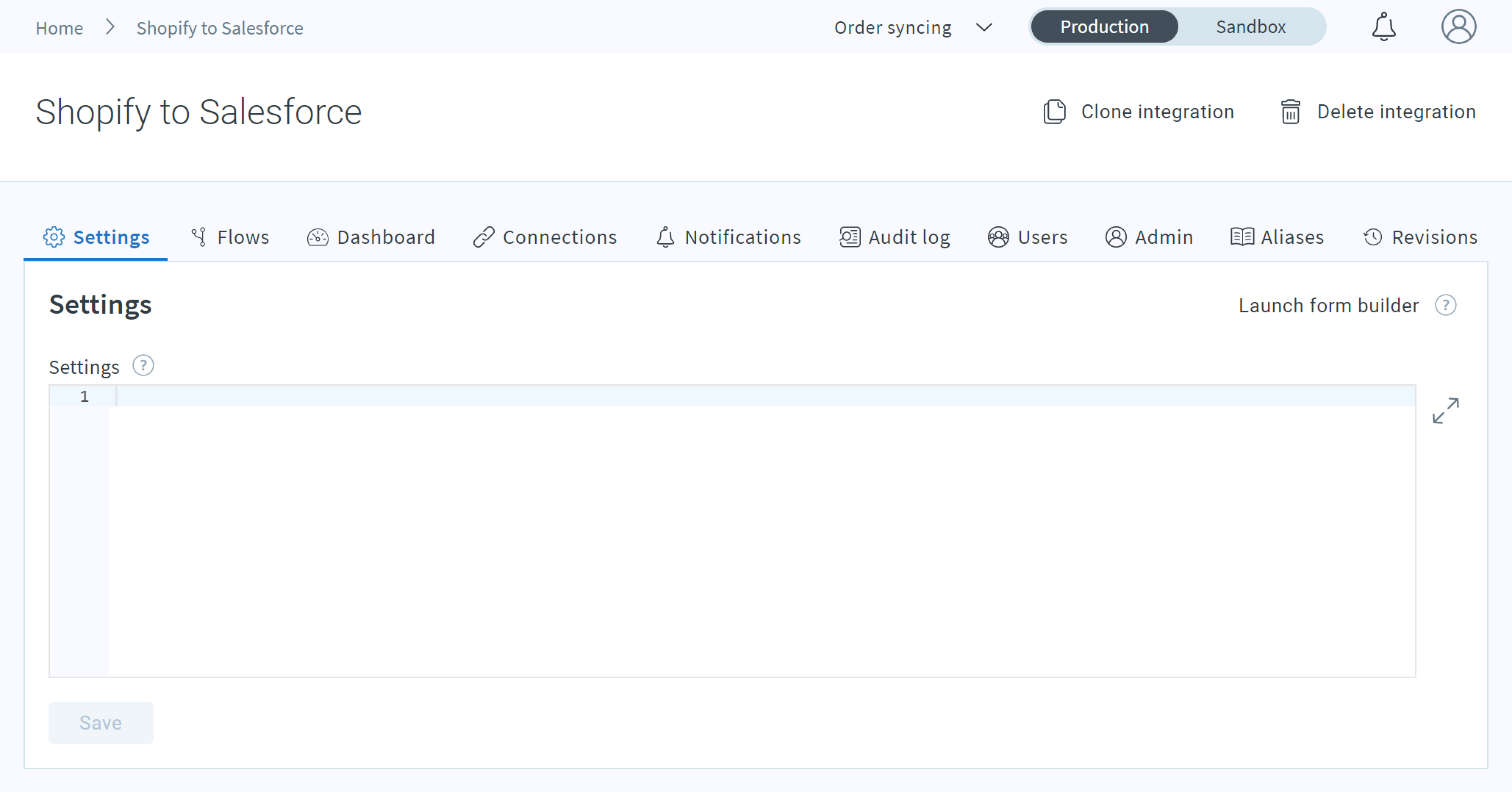Click the Aliases book icon
This screenshot has height=792, width=1512.
[x=1242, y=237]
